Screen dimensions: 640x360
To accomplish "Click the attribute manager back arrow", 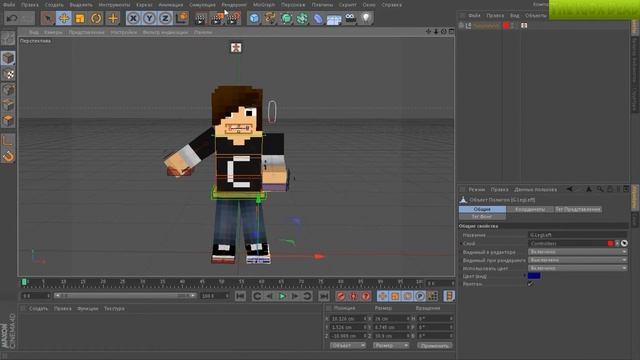I will [x=569, y=189].
